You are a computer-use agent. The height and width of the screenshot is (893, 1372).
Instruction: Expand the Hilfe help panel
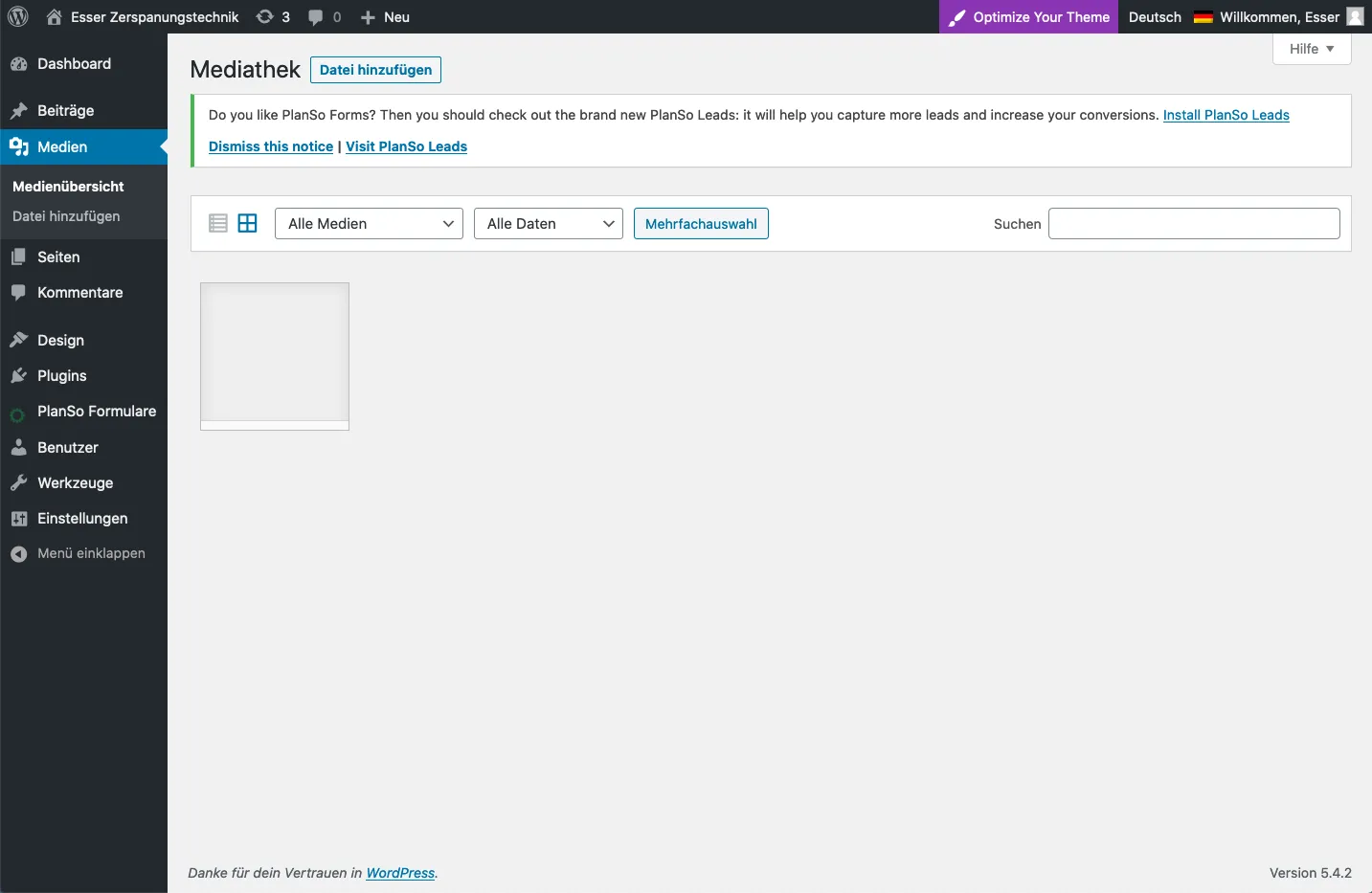coord(1312,49)
